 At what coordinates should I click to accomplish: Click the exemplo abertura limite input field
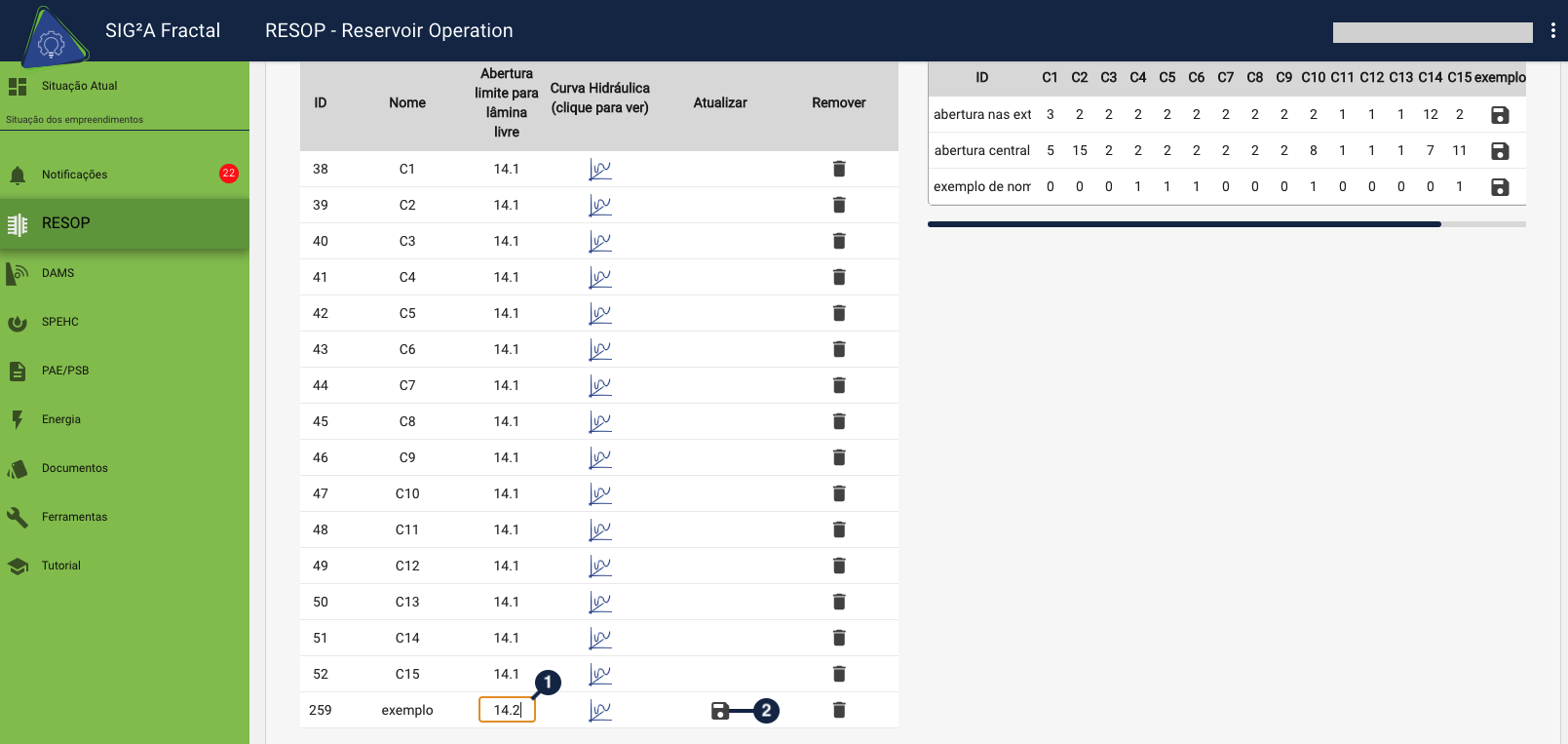507,710
